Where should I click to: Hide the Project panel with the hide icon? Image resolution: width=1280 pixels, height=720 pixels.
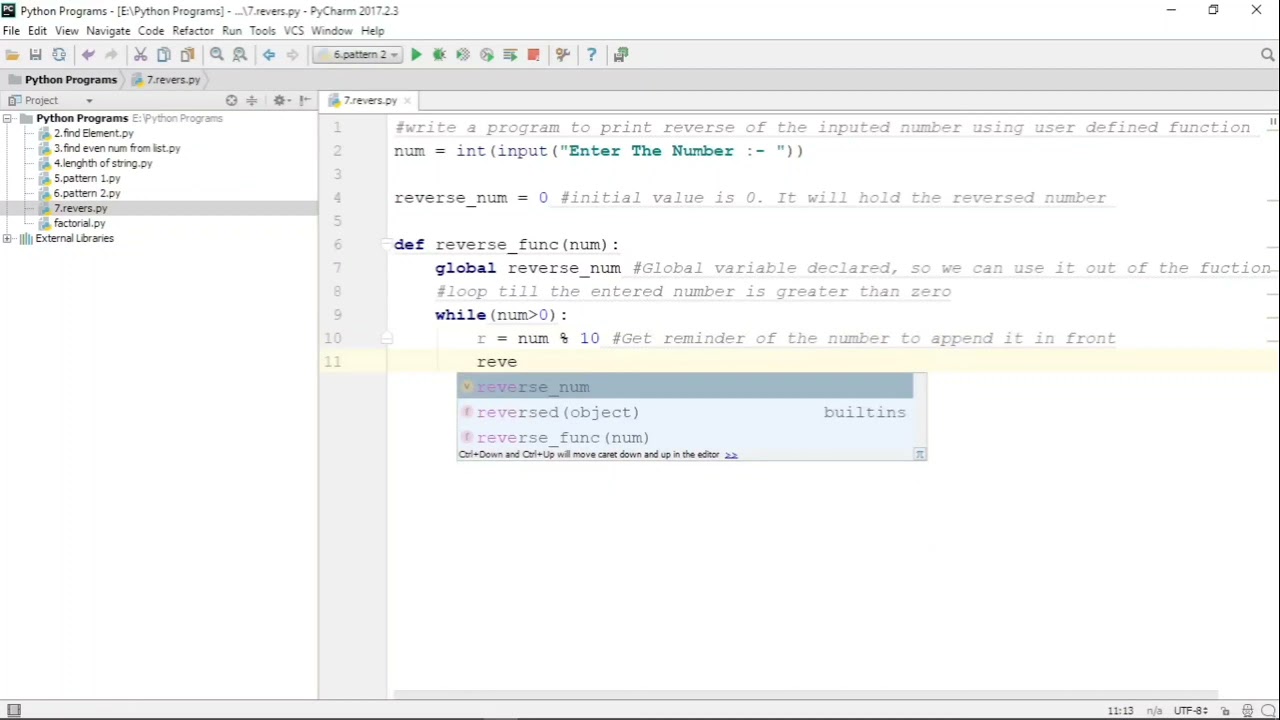coord(304,100)
